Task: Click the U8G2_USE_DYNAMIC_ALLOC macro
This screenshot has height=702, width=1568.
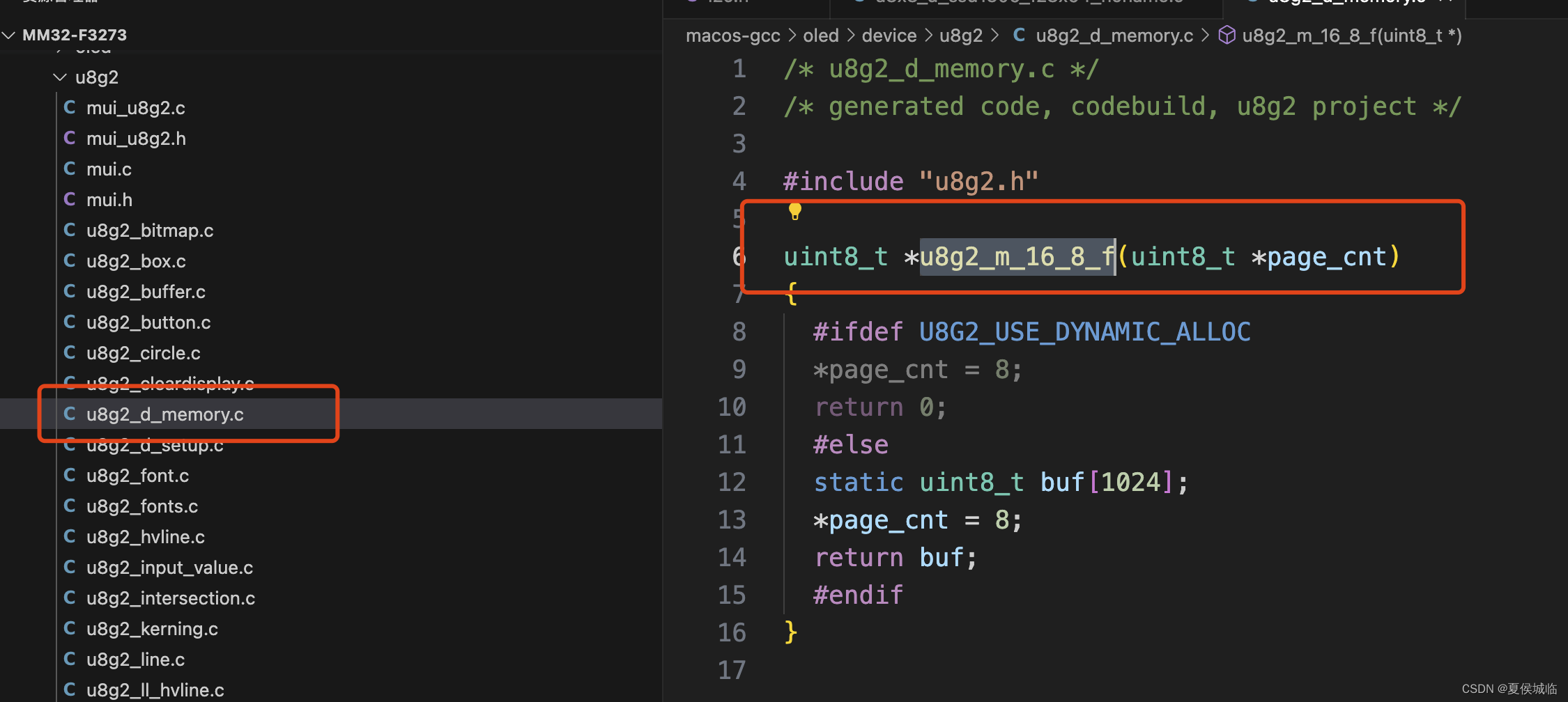Action: click(x=1085, y=331)
